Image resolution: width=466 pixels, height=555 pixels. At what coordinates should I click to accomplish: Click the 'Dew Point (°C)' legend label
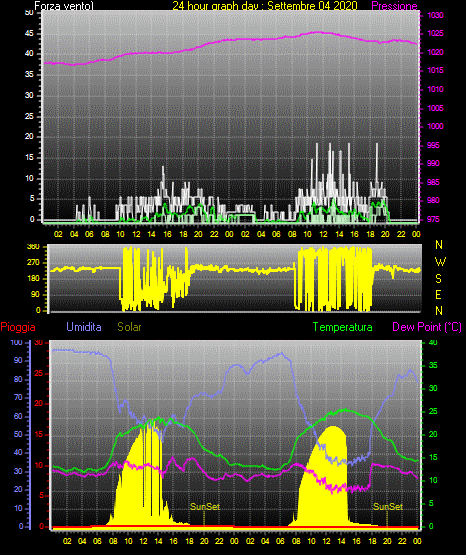[x=427, y=327]
